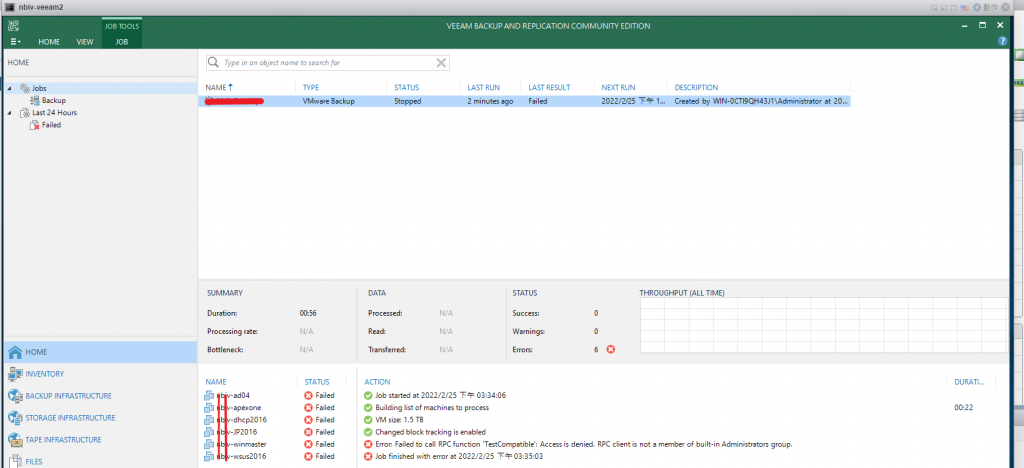Open the JOB ribbon tab
This screenshot has width=1024, height=468.
point(121,42)
